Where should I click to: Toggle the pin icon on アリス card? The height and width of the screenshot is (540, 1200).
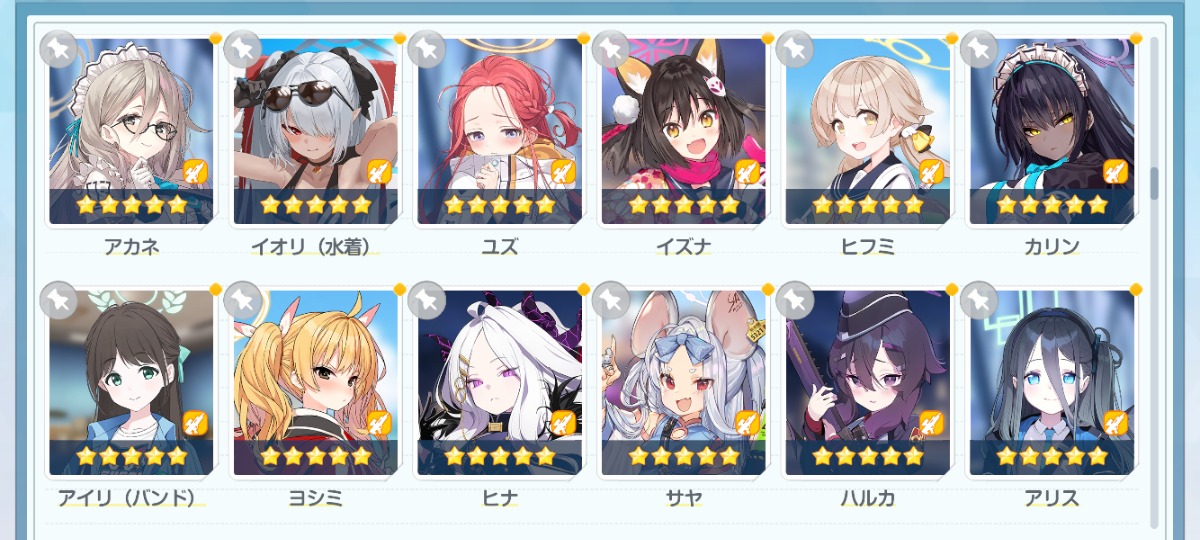pyautogui.click(x=978, y=300)
